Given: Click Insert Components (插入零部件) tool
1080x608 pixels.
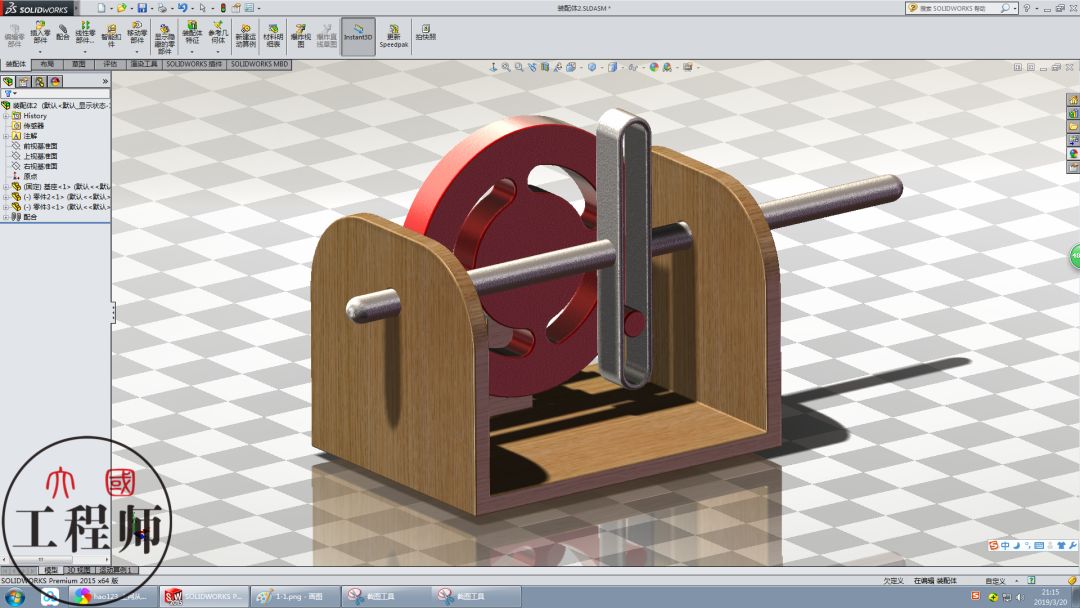Looking at the screenshot, I should coord(41,34).
